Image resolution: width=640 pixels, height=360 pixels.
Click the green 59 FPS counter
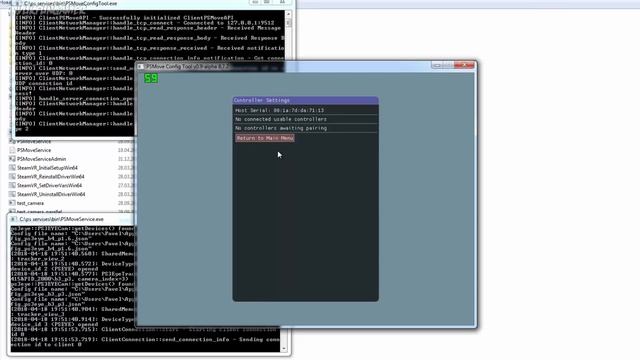point(151,78)
